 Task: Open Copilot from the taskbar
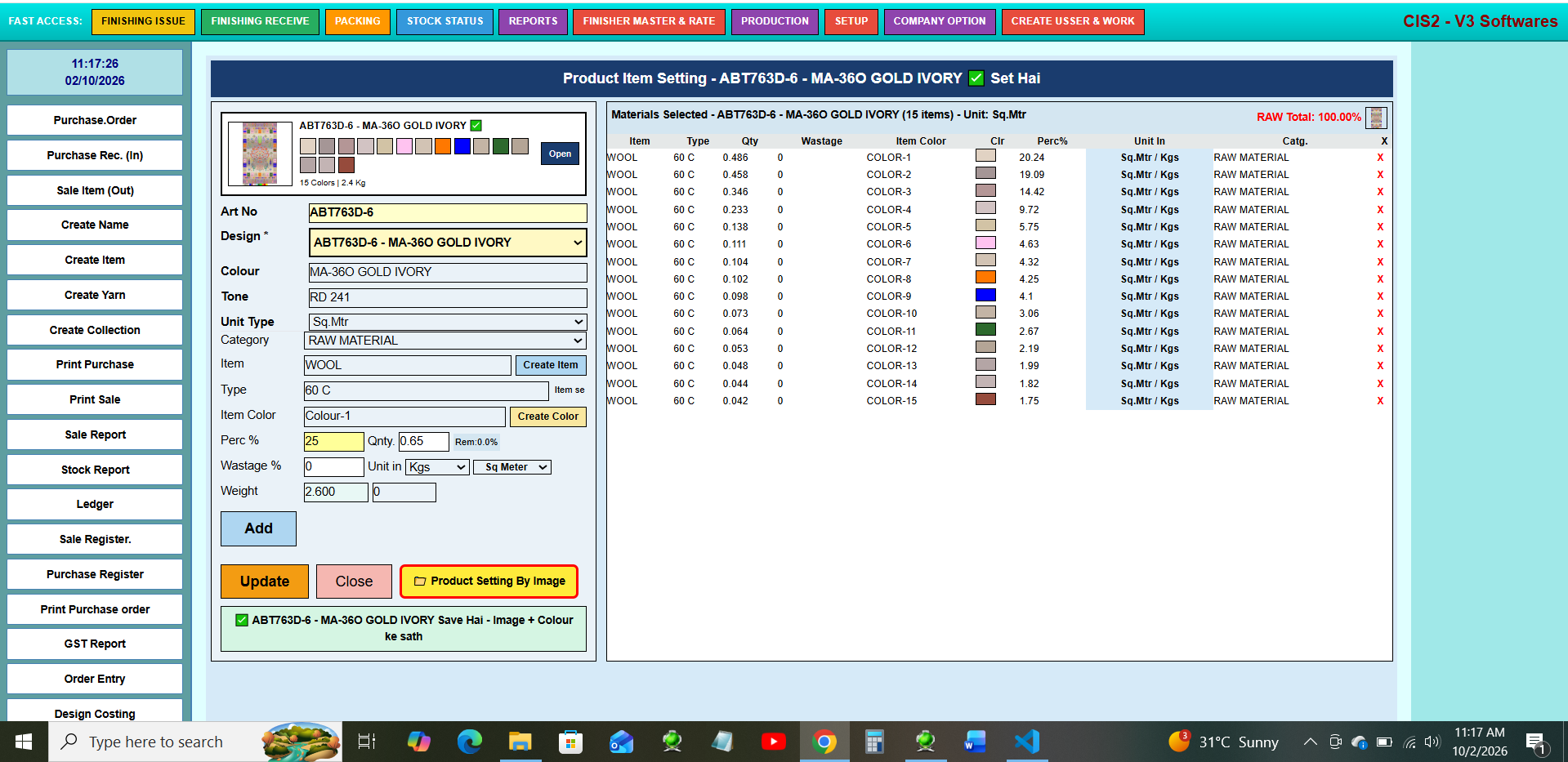coord(419,742)
